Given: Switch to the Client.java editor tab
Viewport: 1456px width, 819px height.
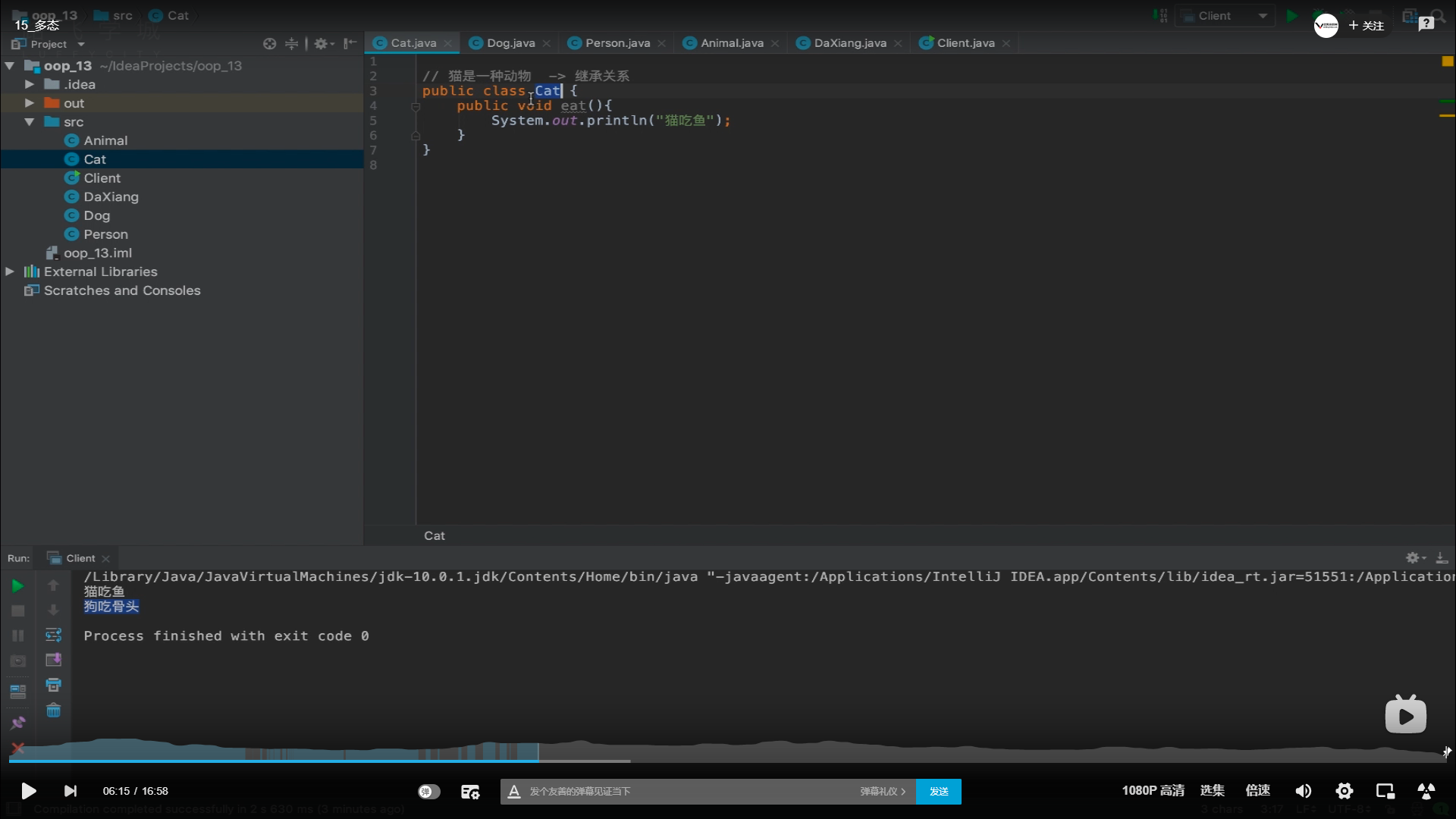Looking at the screenshot, I should (965, 43).
